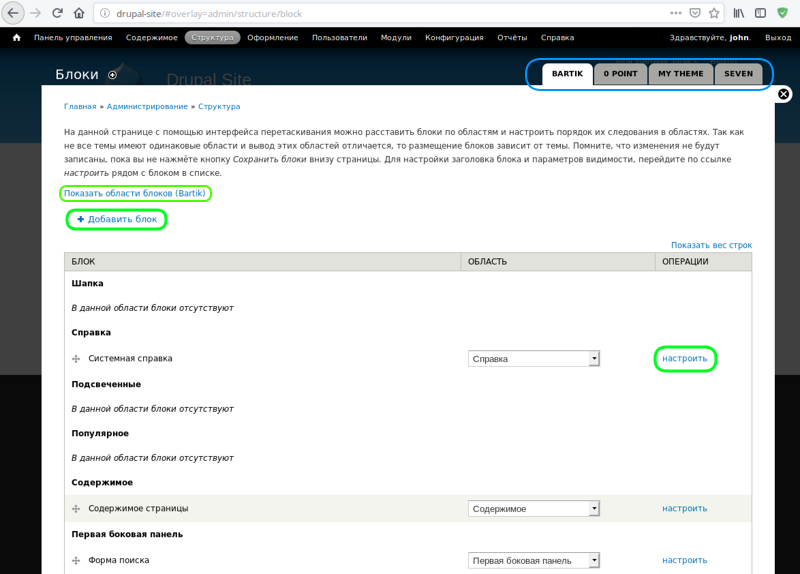The width and height of the screenshot is (800, 574).
Task: Click Шапка region heading
Action: [x=87, y=283]
